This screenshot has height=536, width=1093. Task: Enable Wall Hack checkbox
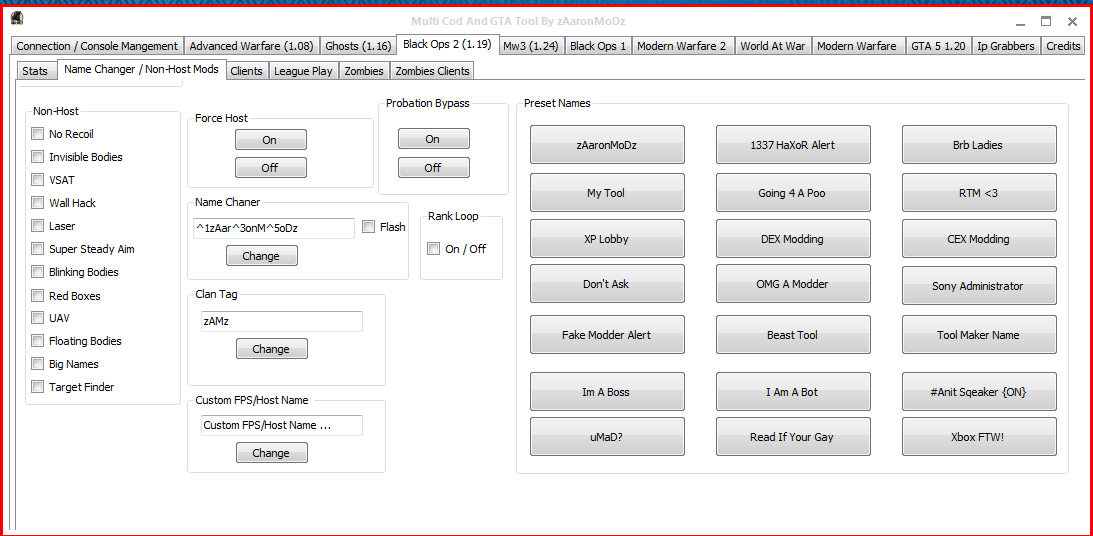coord(38,203)
